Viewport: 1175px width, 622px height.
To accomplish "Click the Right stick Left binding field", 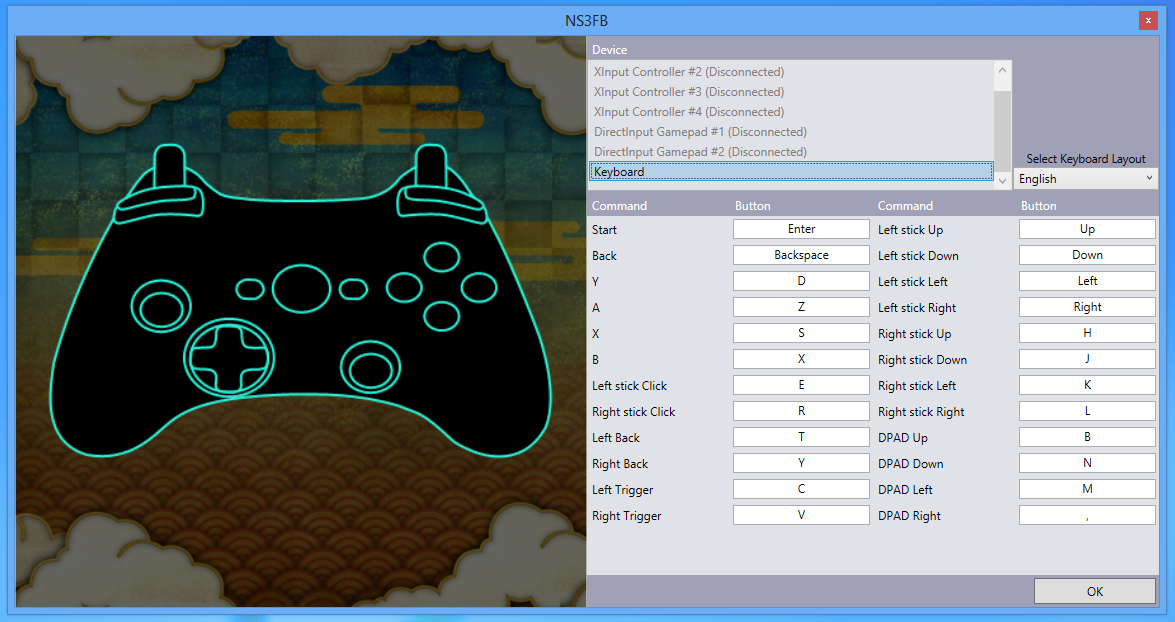I will pyautogui.click(x=1087, y=385).
